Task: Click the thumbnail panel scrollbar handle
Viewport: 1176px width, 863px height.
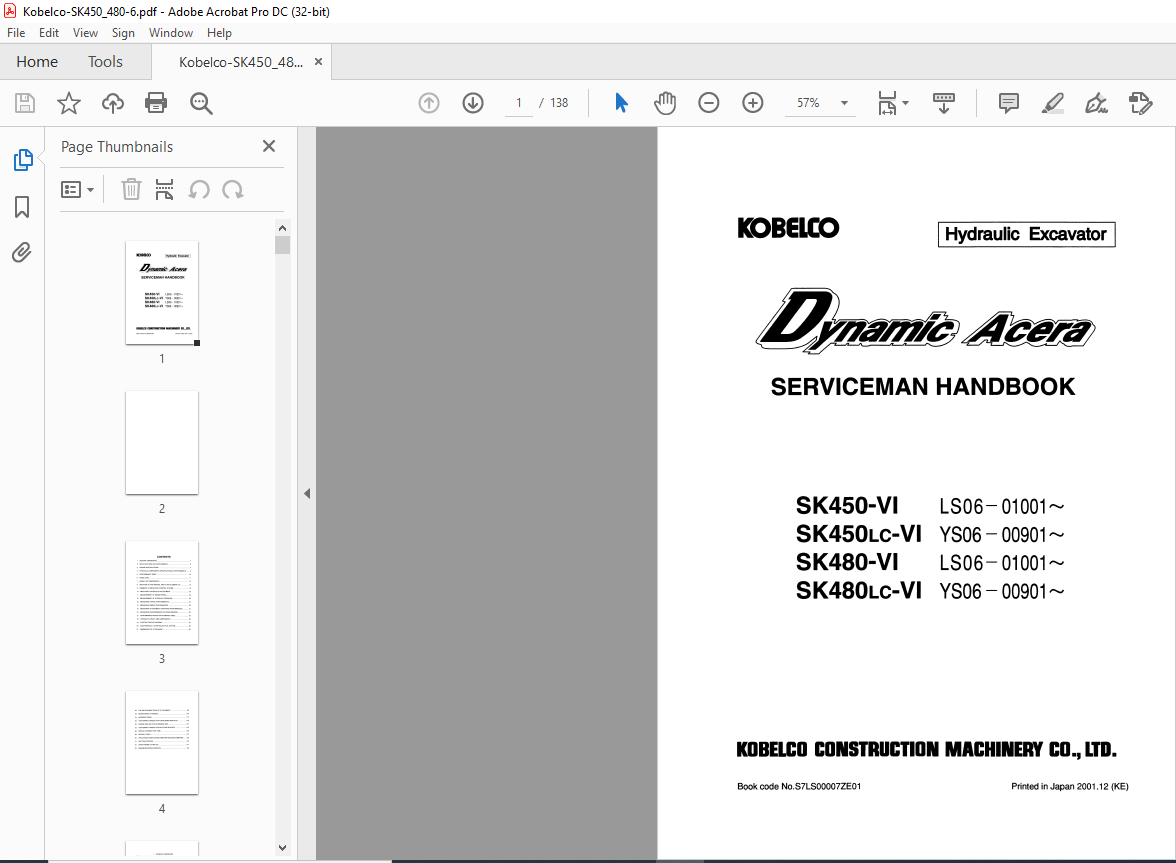Action: (283, 245)
